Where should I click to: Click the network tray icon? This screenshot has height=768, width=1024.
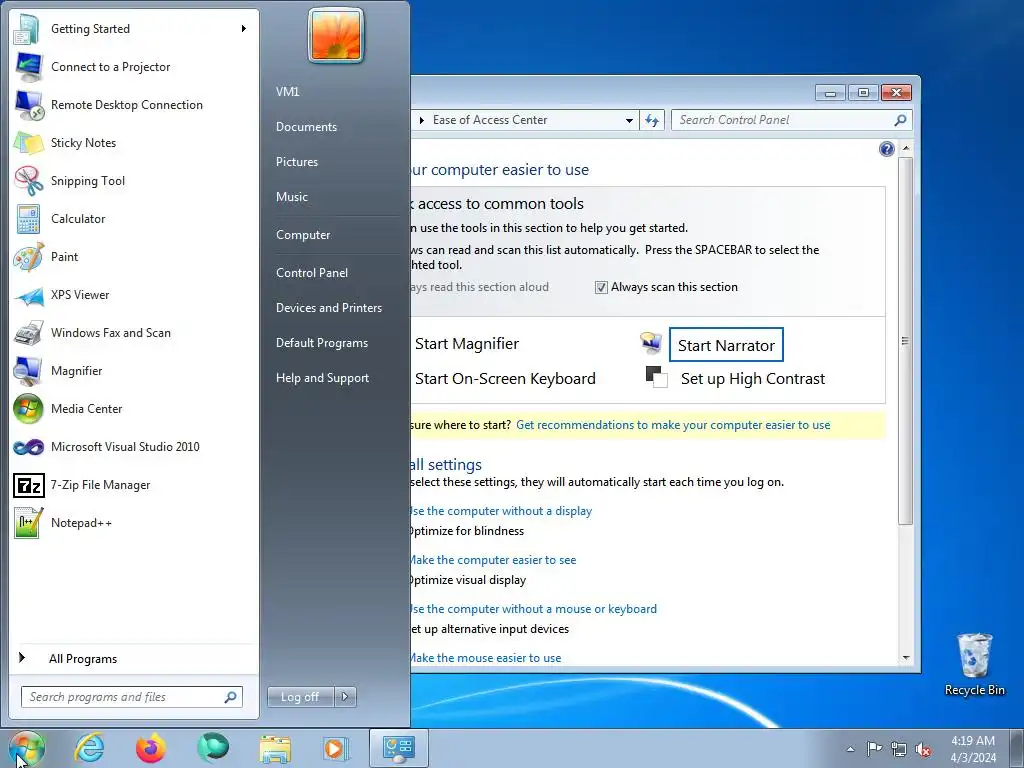(x=899, y=749)
